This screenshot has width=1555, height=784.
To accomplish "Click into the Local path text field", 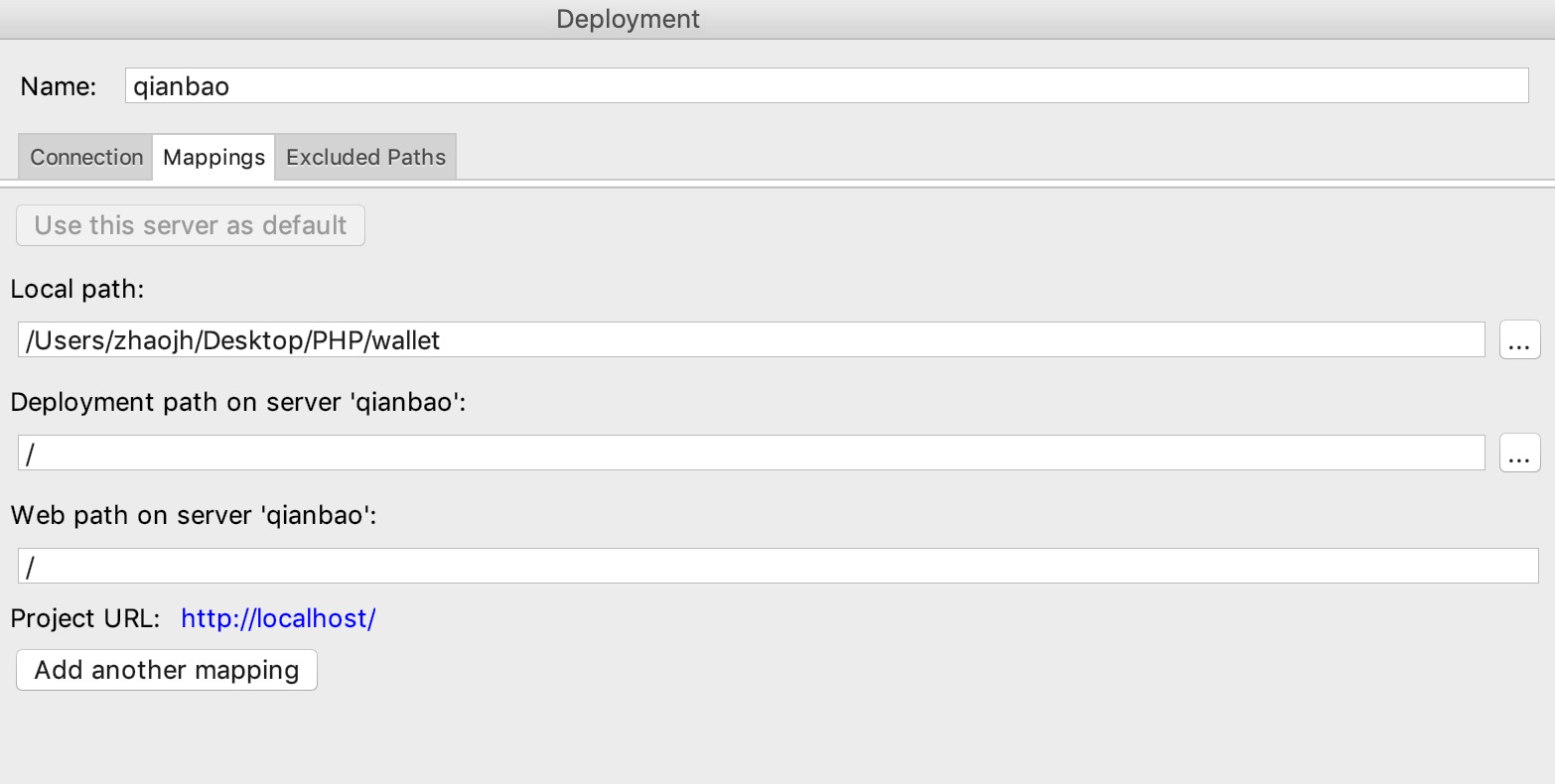I will coord(752,340).
